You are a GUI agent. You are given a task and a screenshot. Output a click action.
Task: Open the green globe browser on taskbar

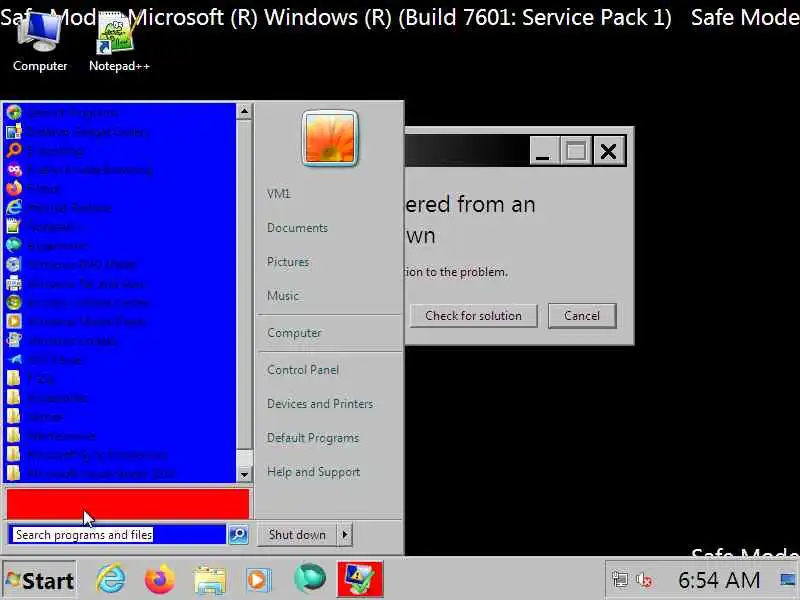tap(310, 578)
